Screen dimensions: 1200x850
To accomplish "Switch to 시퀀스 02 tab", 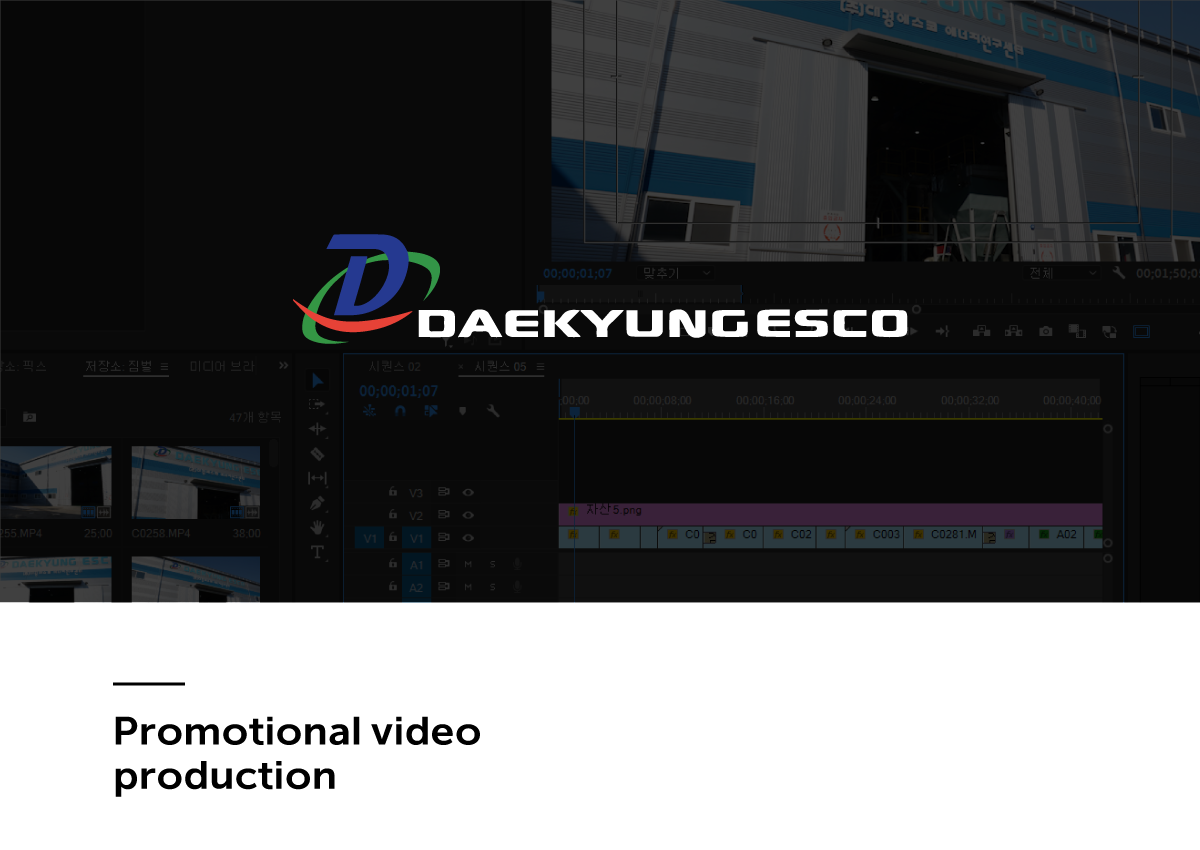I will coord(395,367).
